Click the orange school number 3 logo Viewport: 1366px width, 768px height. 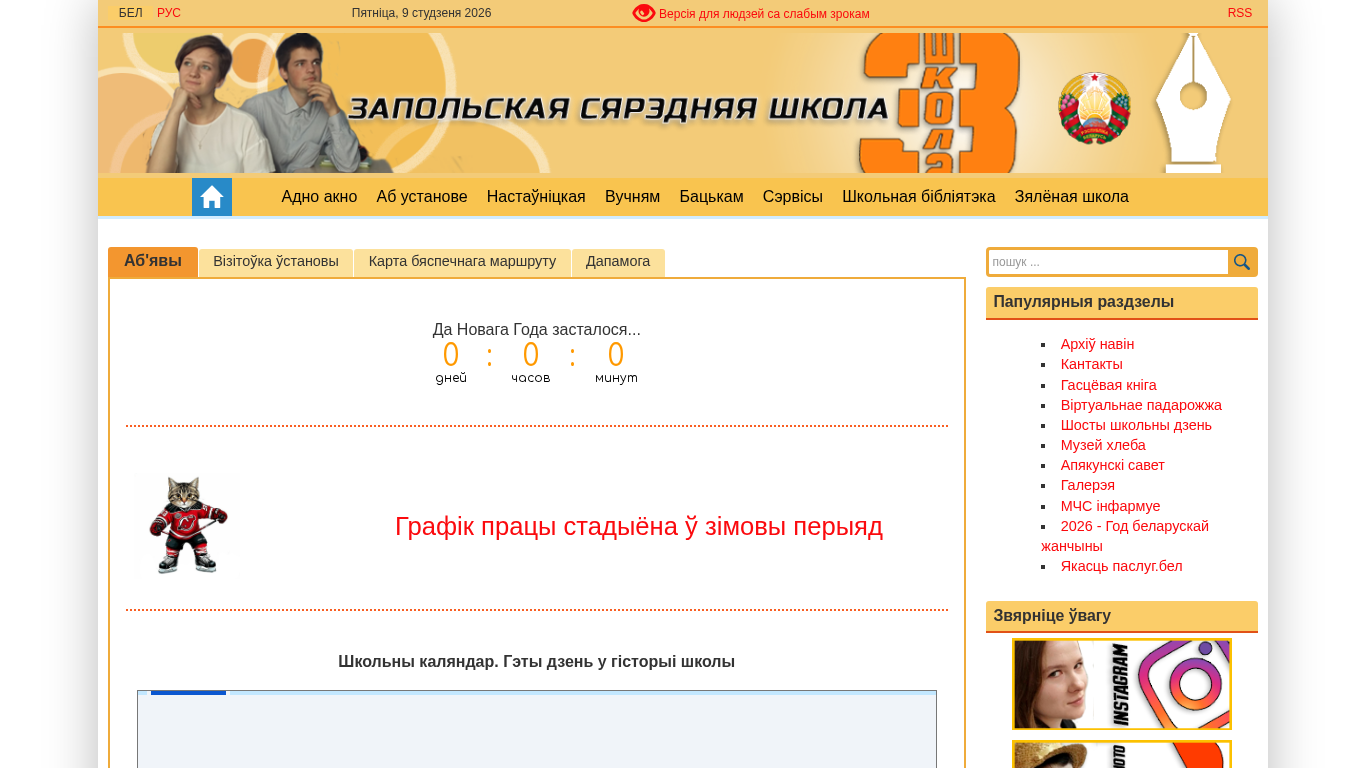click(939, 103)
